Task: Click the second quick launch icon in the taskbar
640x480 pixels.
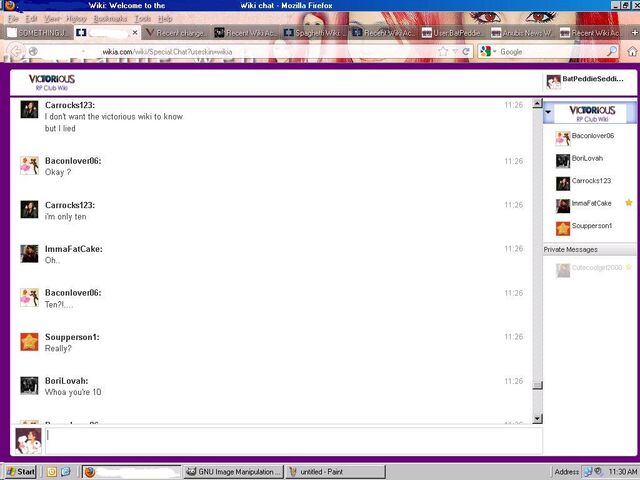Action: 65,472
